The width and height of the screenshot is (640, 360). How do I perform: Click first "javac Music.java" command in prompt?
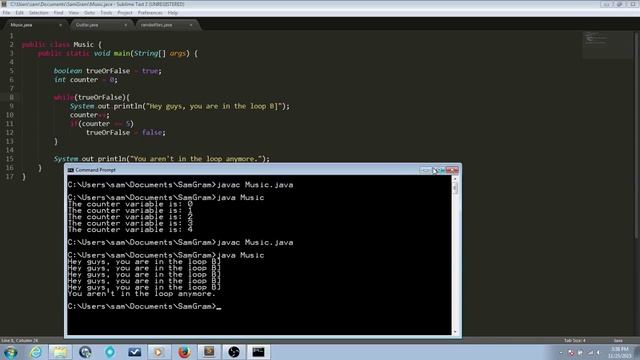click(255, 185)
